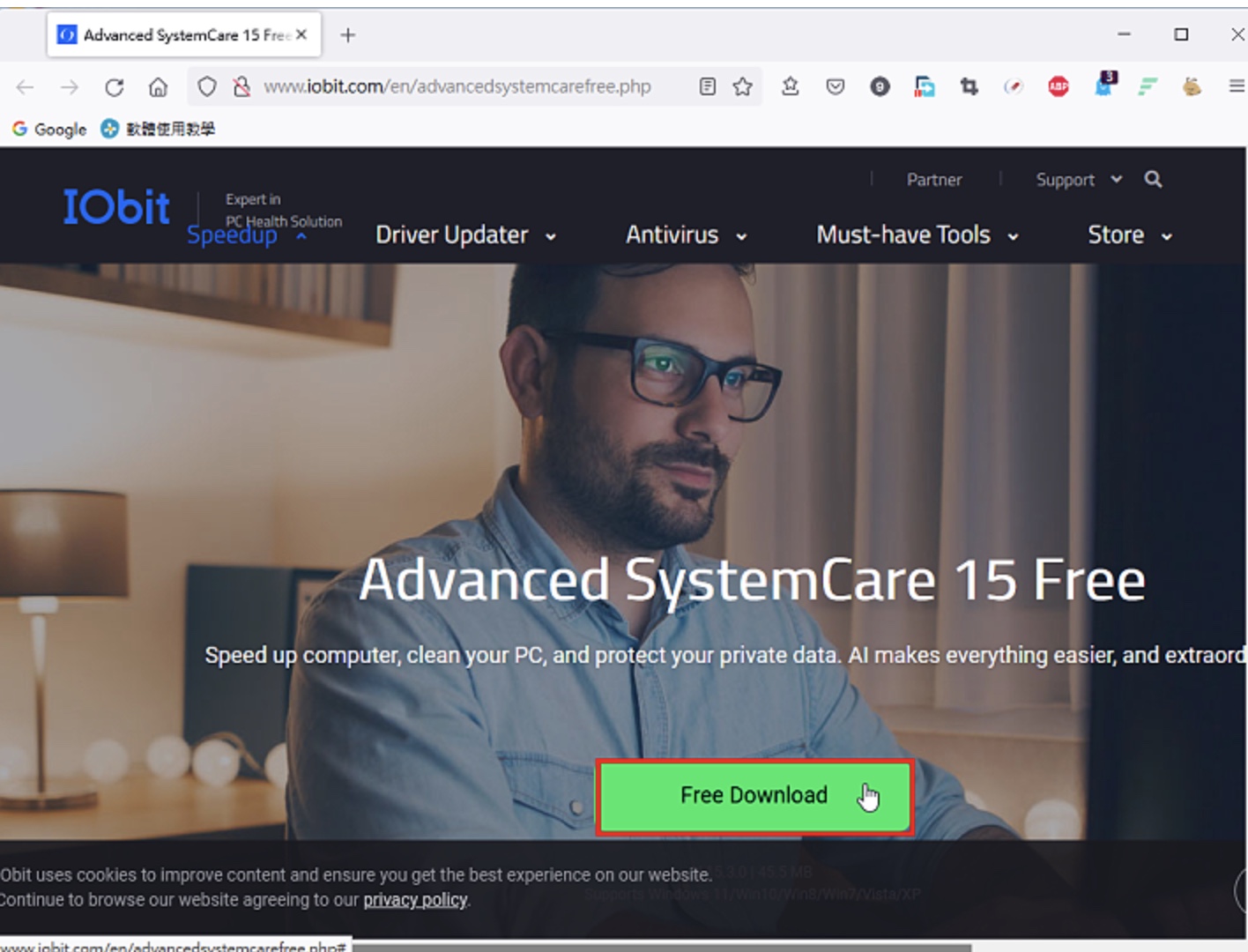Click the Advanced SystemCare 15 Free heading
This screenshot has height=952, width=1248.
tap(752, 581)
